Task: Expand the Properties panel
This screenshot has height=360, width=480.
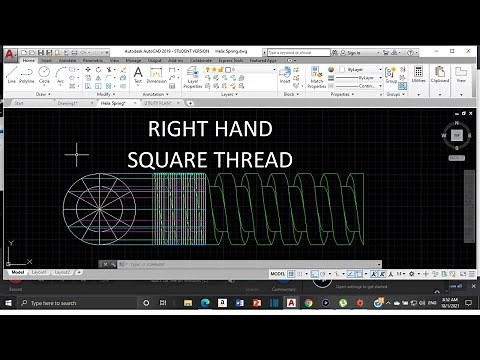Action: tap(342, 94)
